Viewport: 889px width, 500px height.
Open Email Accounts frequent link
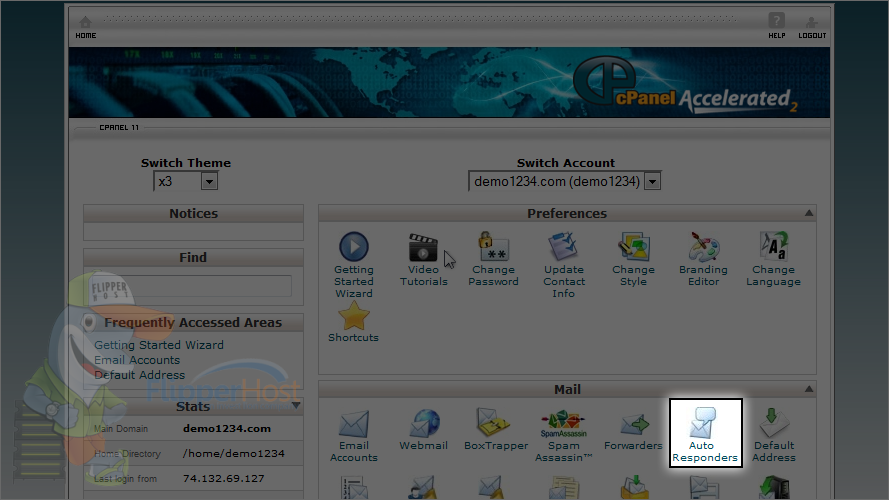coord(137,360)
